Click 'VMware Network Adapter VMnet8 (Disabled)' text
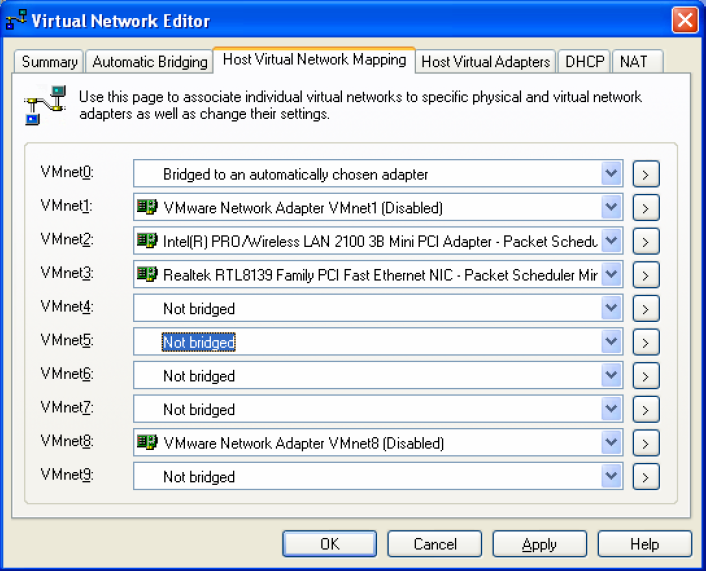707x571 pixels. click(x=304, y=443)
